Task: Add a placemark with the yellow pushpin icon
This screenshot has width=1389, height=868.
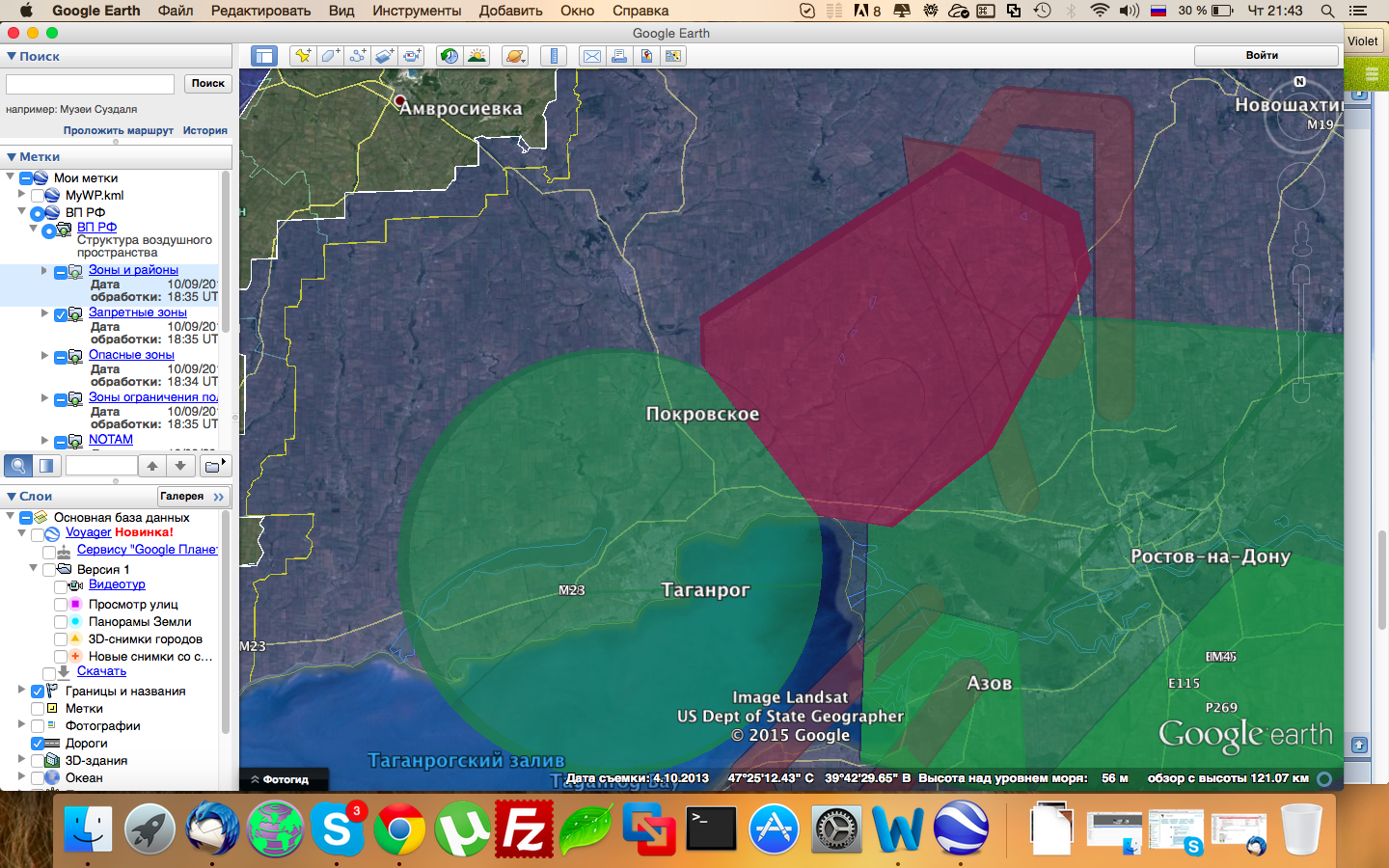Action: click(x=303, y=56)
